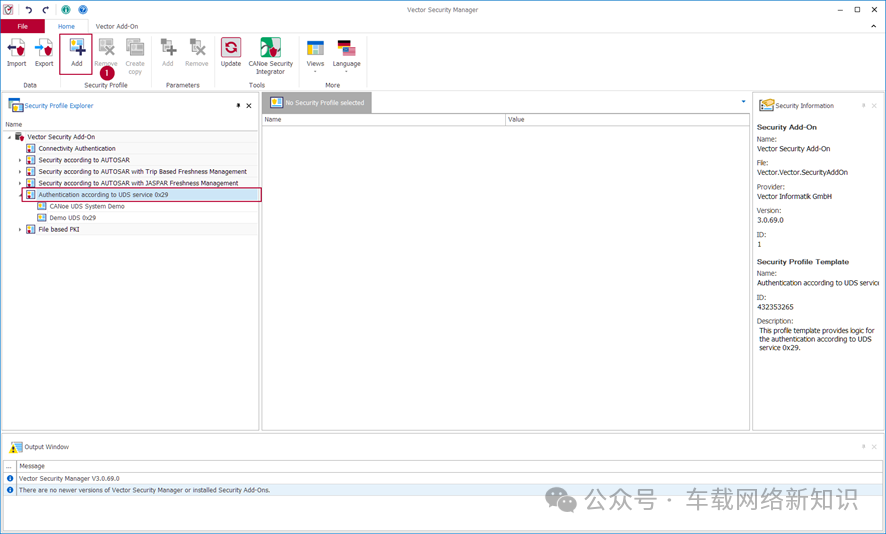Select AUTOSAR with JASPAR Freshness Management
Image resolution: width=886 pixels, height=534 pixels.
138,183
